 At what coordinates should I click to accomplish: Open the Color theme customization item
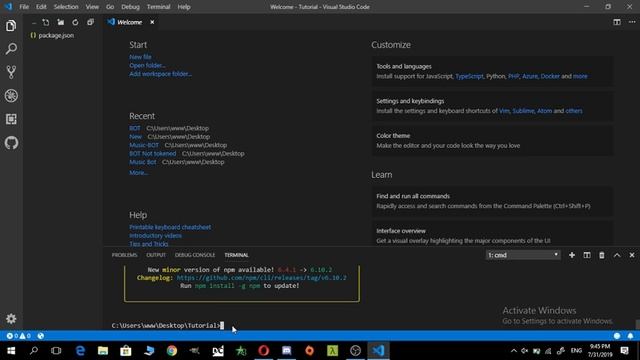pos(492,141)
